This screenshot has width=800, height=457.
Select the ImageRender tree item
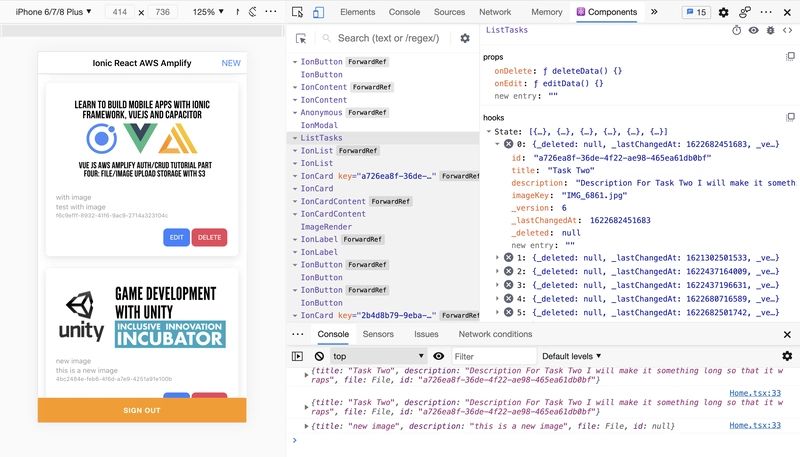pyautogui.click(x=326, y=226)
